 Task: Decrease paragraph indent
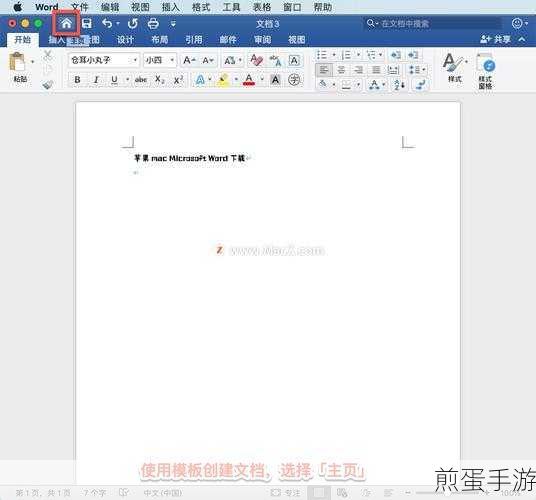[x=396, y=55]
